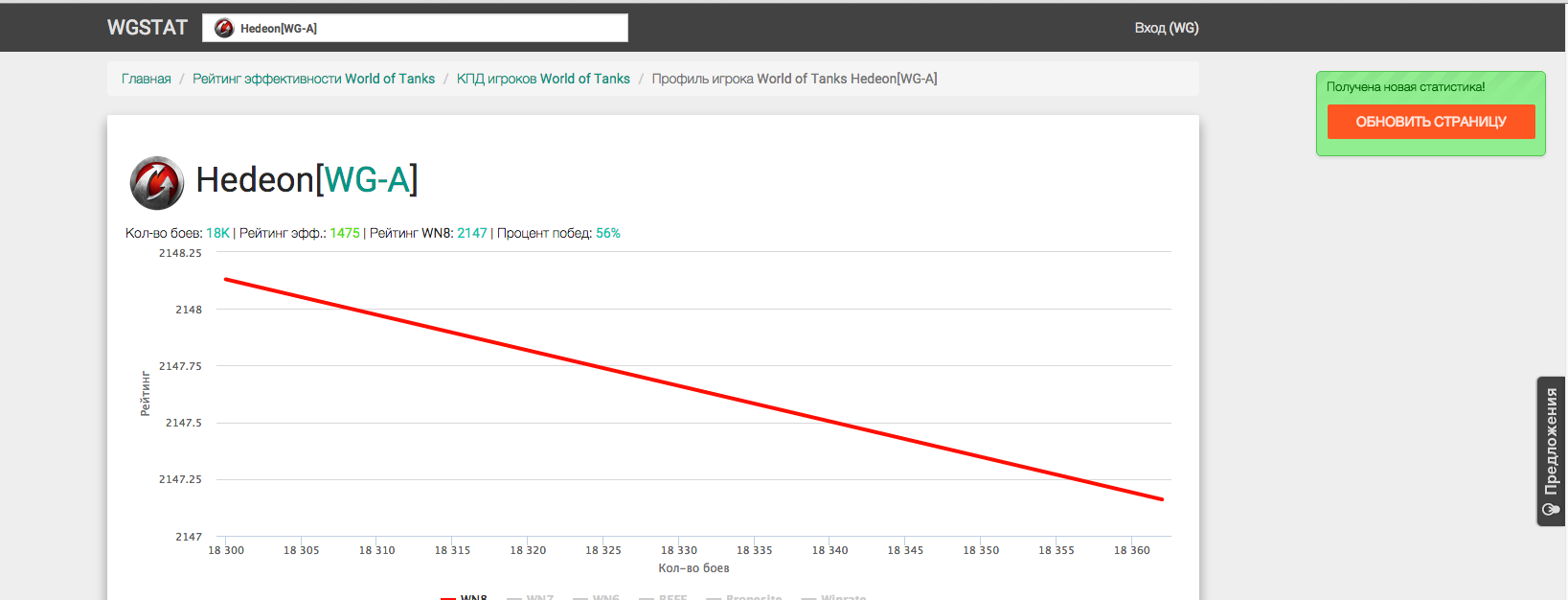Click the WG-A clan tag link
This screenshot has width=1568, height=600.
point(368,179)
